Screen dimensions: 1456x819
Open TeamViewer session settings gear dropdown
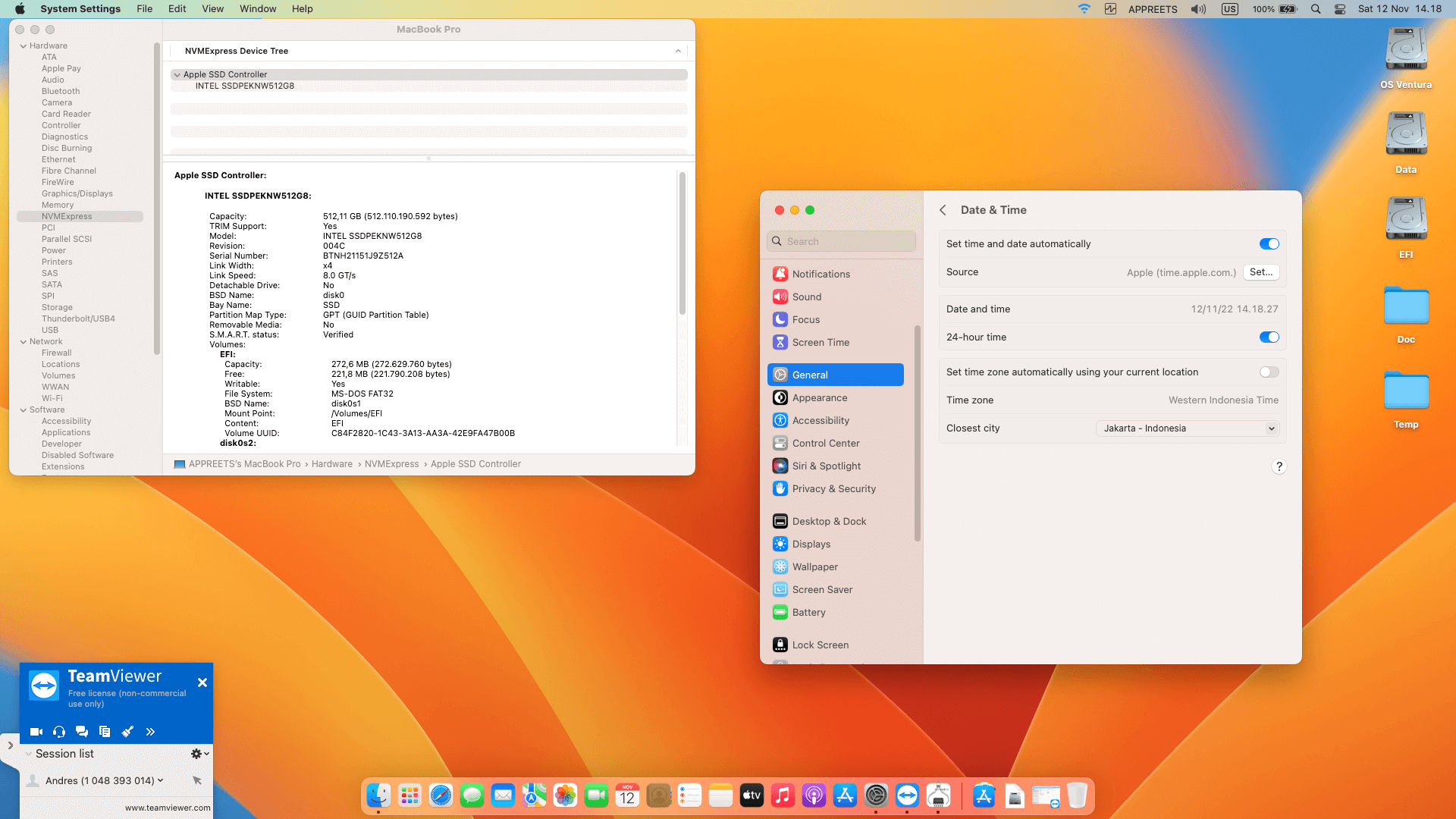pos(199,754)
